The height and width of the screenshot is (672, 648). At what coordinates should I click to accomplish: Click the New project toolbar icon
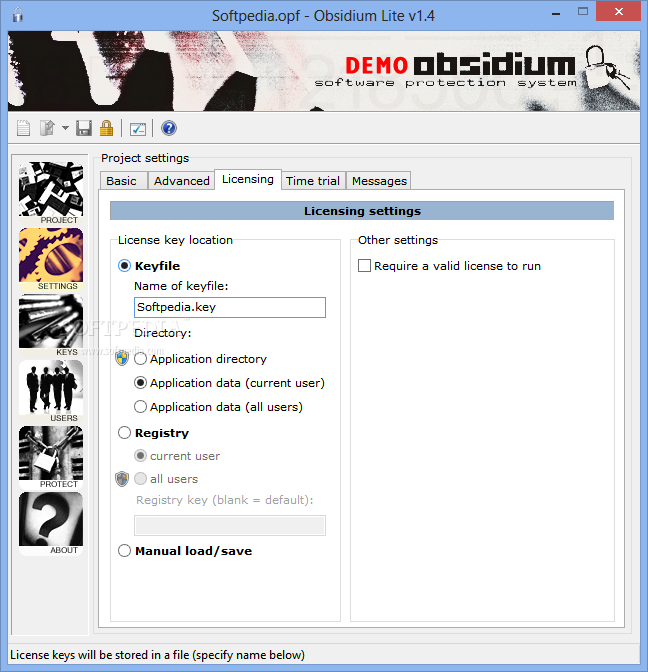point(23,128)
